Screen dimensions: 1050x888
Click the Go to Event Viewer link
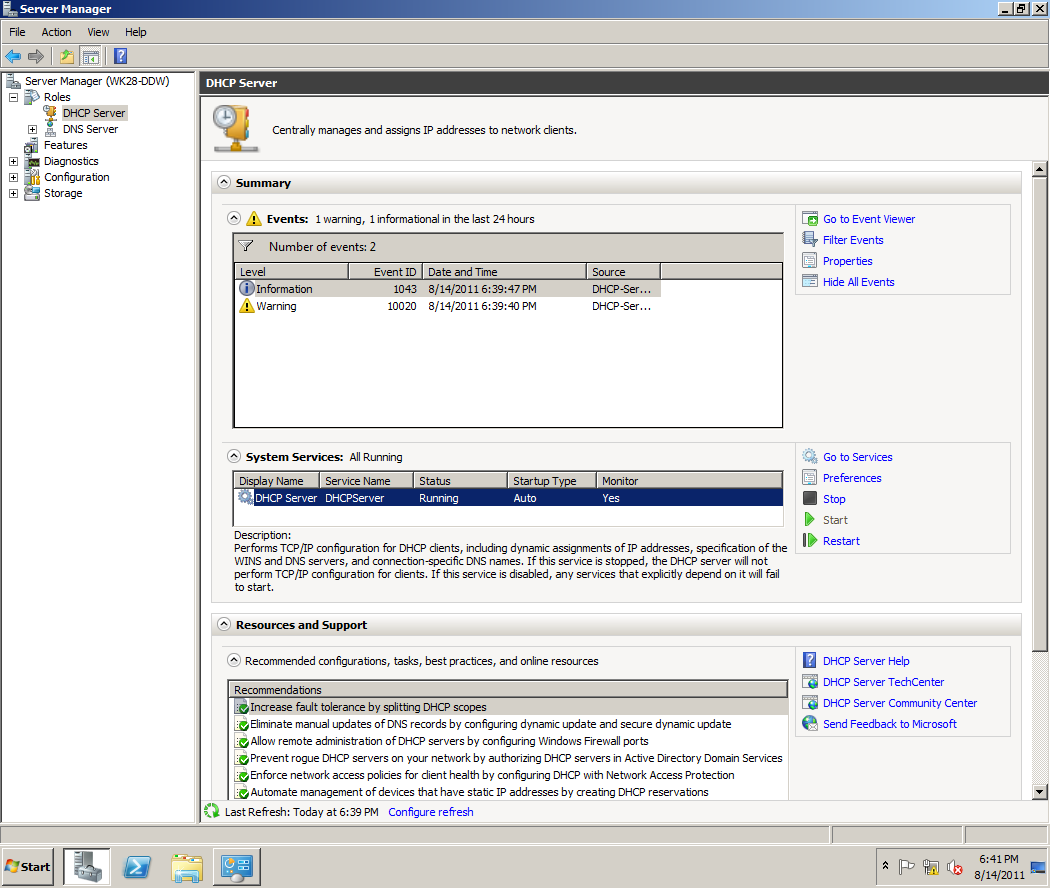869,219
